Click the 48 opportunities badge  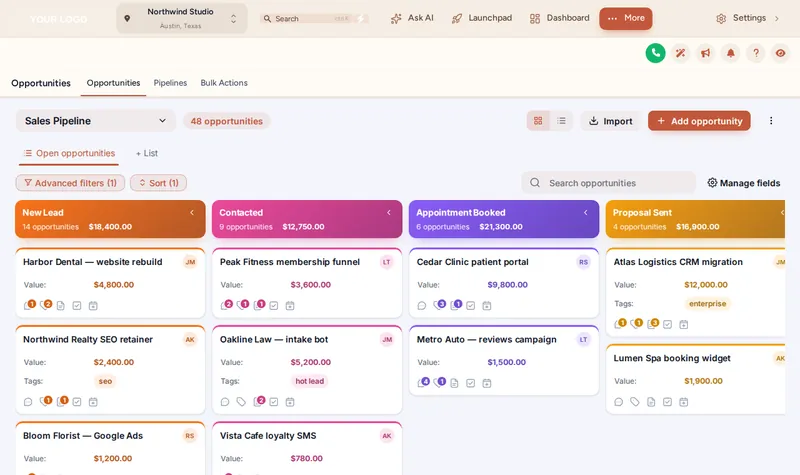click(x=227, y=121)
